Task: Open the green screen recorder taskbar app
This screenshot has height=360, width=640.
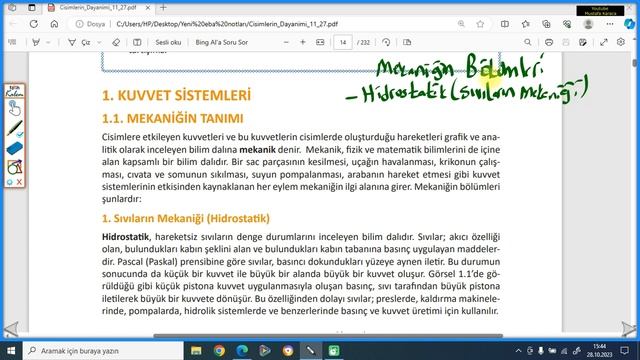Action: [334, 351]
